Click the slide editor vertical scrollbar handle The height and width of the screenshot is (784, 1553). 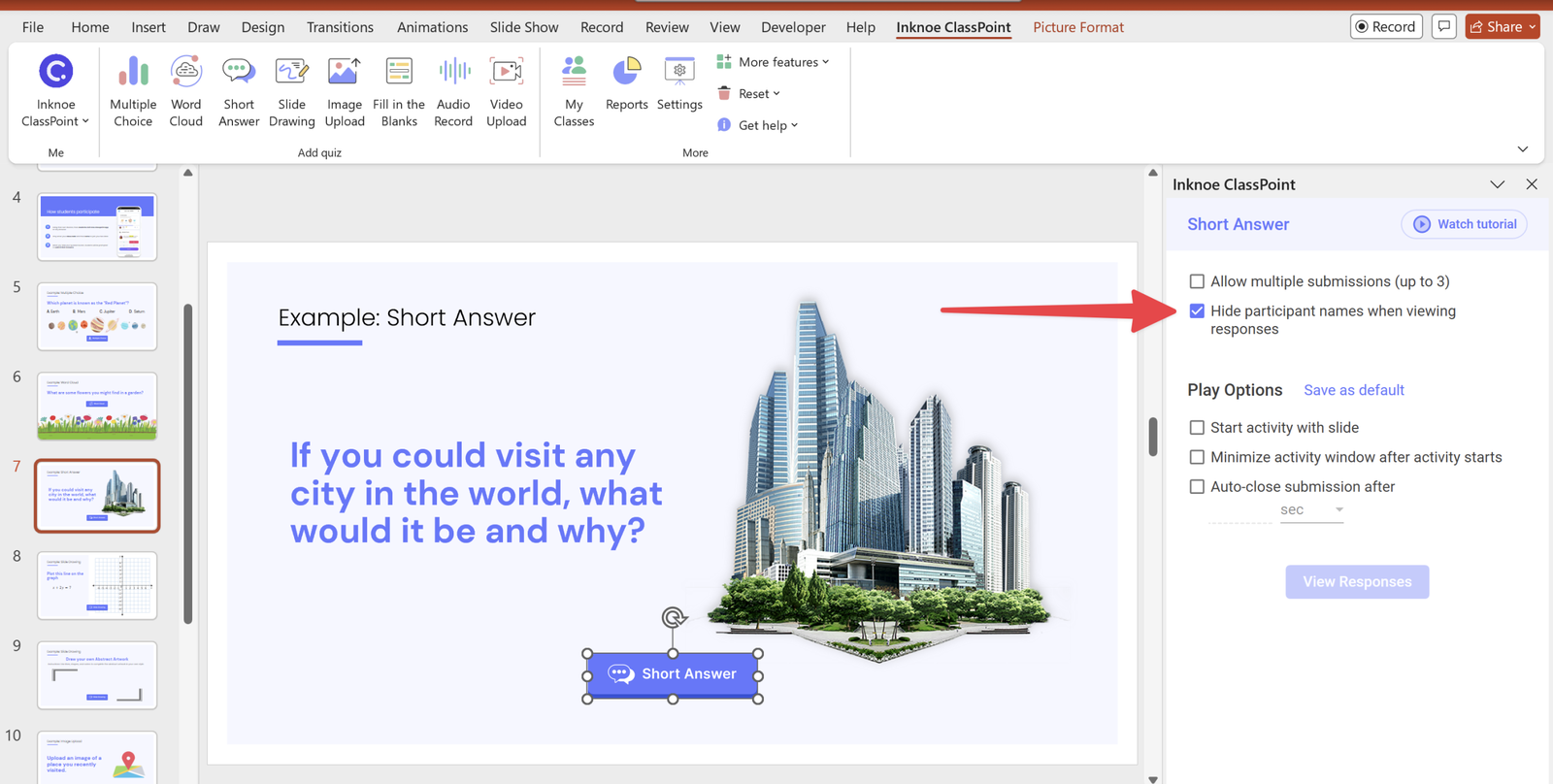[x=1153, y=437]
